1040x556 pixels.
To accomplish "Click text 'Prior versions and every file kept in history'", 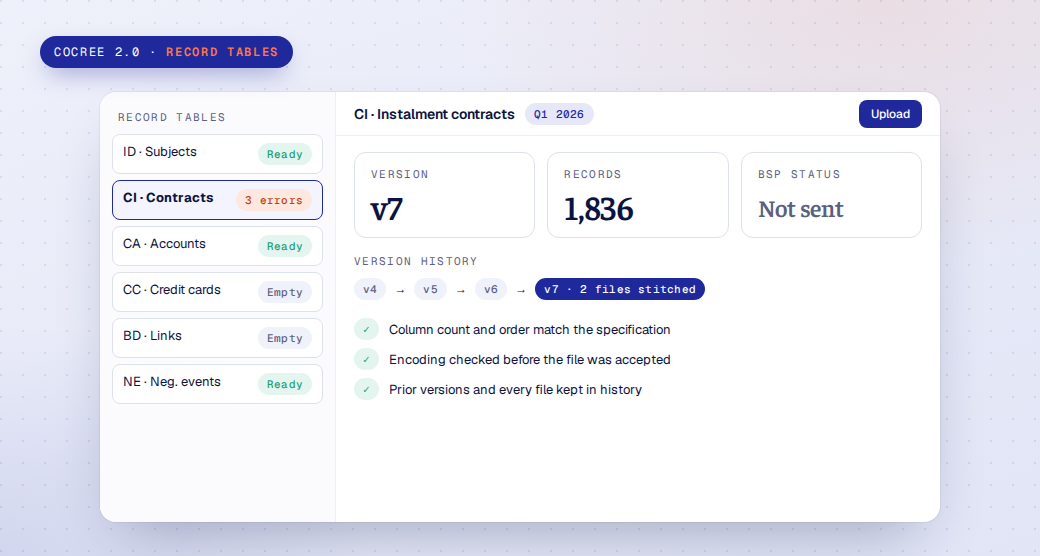I will [x=515, y=389].
